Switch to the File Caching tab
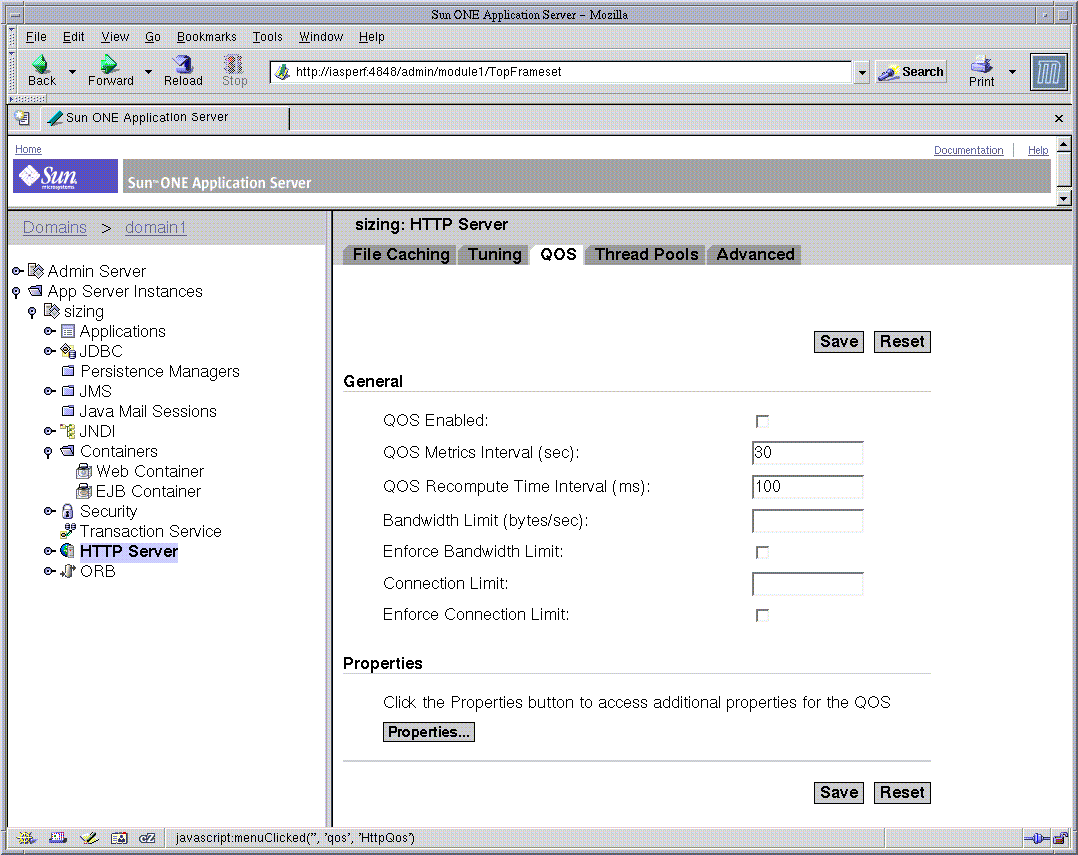Screen dimensions: 1078x855 coord(400,254)
